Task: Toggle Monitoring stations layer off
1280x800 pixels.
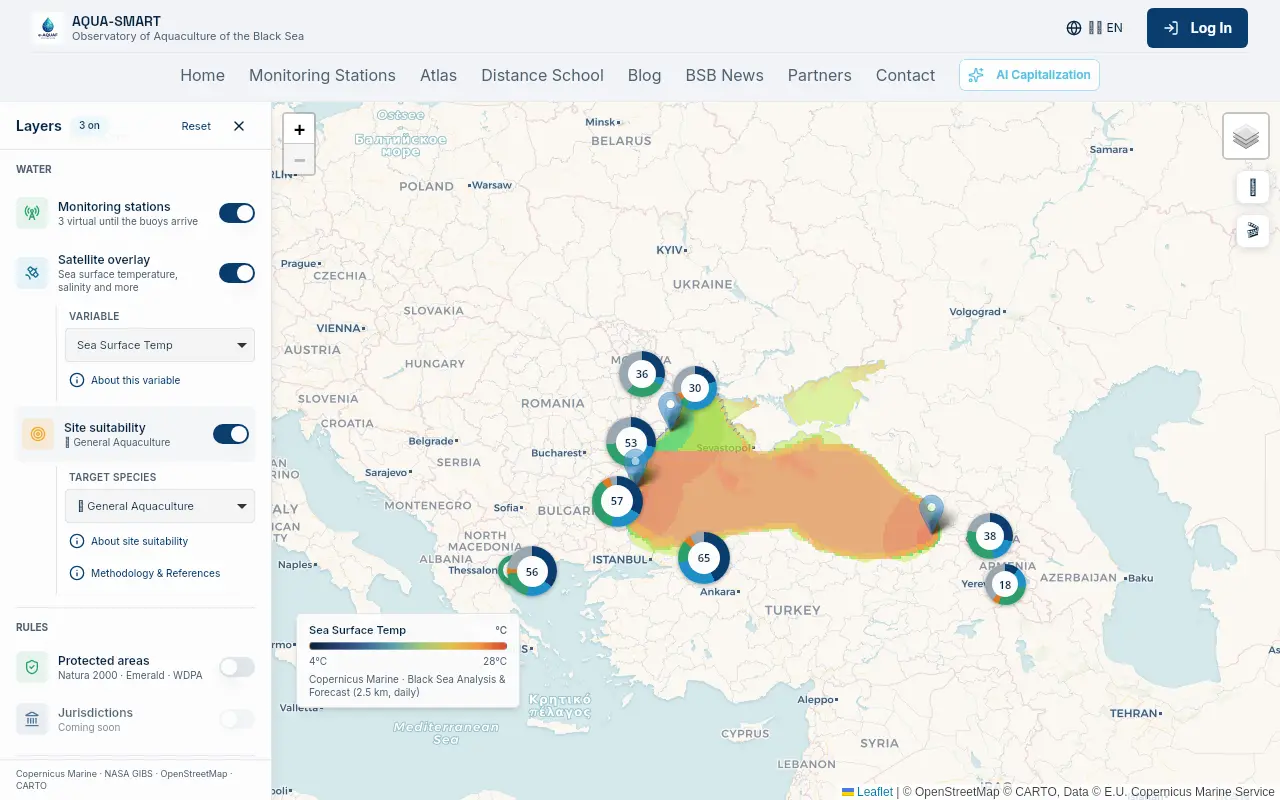Action: (237, 213)
